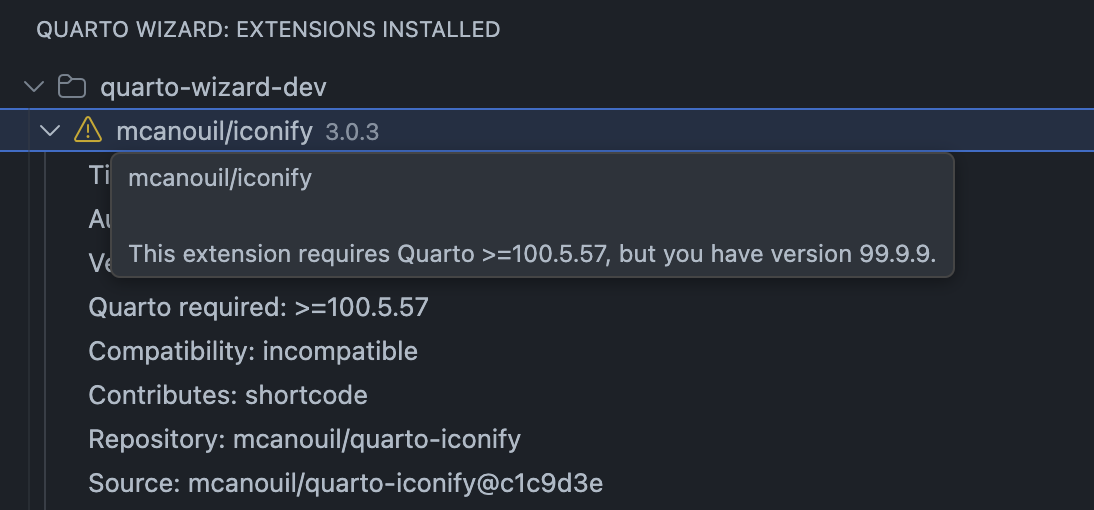Collapse the quarto-wizard-dev folder chevron
This screenshot has width=1094, height=510.
(x=34, y=87)
